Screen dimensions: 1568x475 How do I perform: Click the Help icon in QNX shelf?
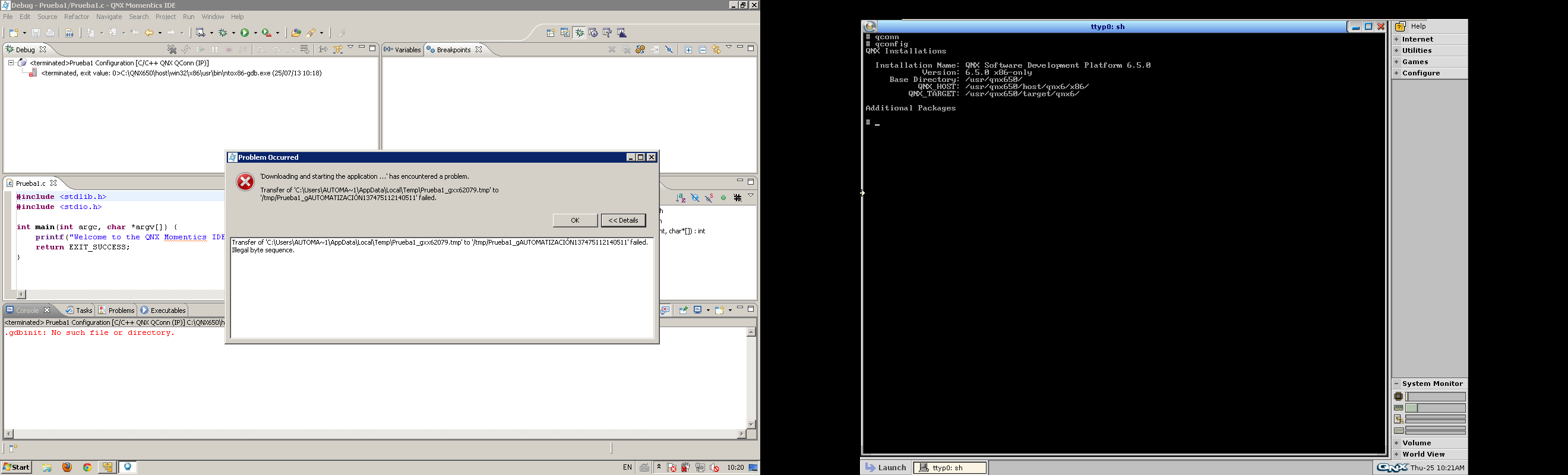(1400, 27)
